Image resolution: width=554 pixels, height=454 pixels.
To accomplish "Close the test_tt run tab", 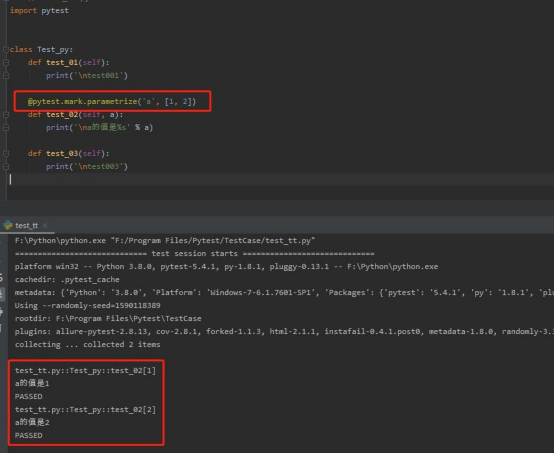I will pos(45,225).
